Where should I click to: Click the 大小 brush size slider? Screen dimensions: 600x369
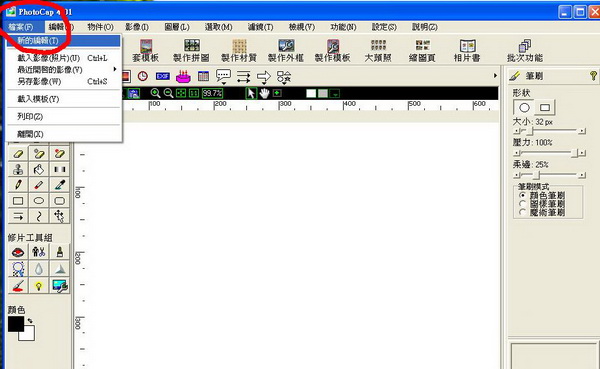pyautogui.click(x=549, y=131)
